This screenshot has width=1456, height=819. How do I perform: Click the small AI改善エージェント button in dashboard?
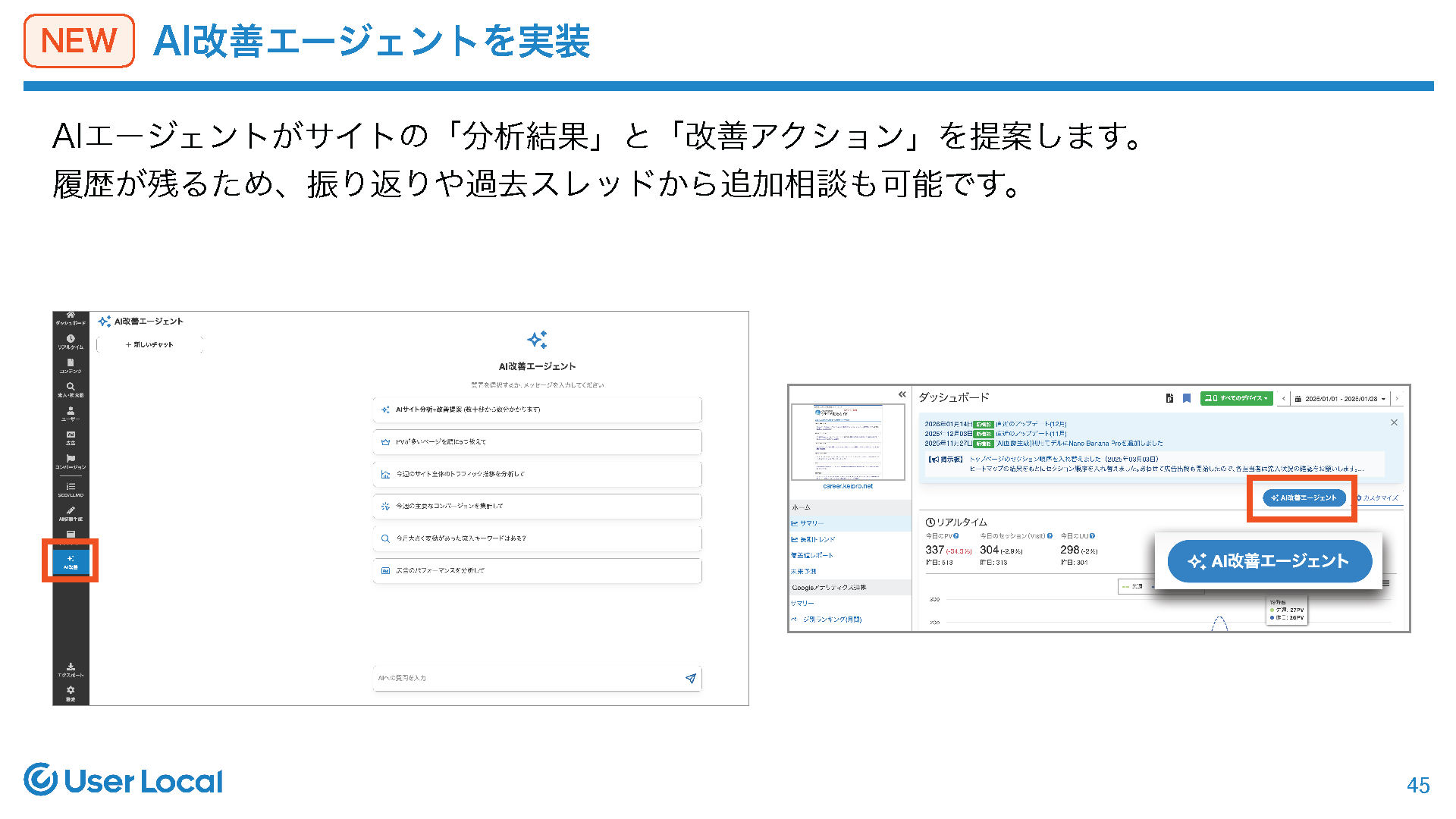[1304, 498]
